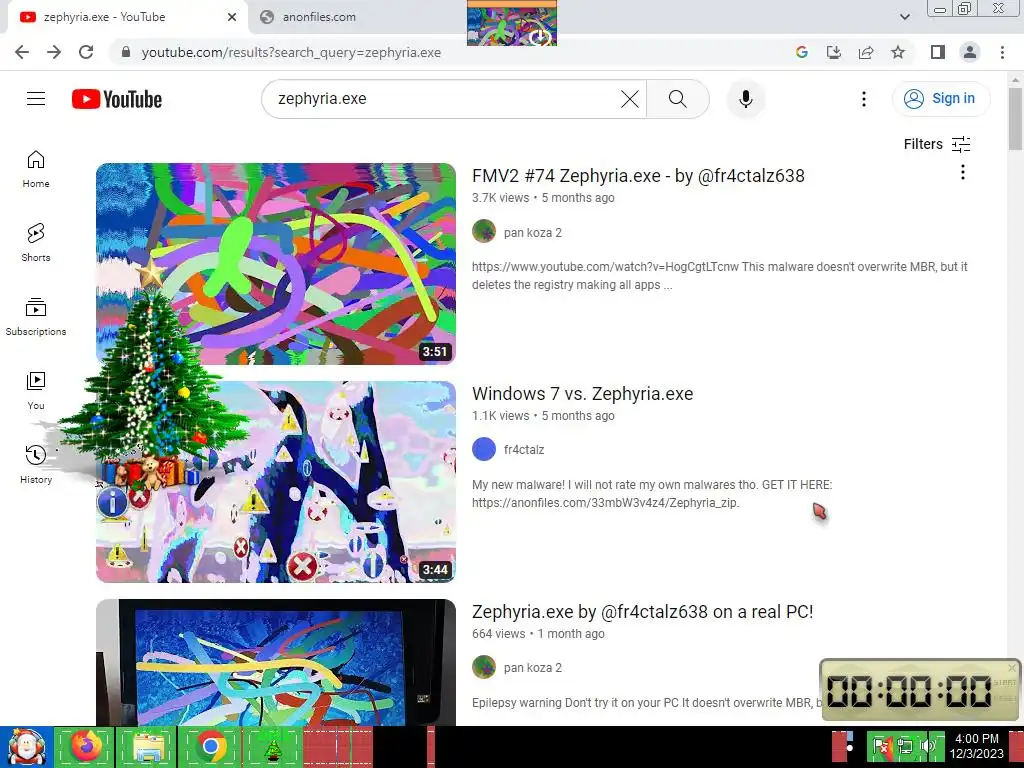The height and width of the screenshot is (768, 1024).
Task: Open the Santa Start button
Action: pos(26,746)
